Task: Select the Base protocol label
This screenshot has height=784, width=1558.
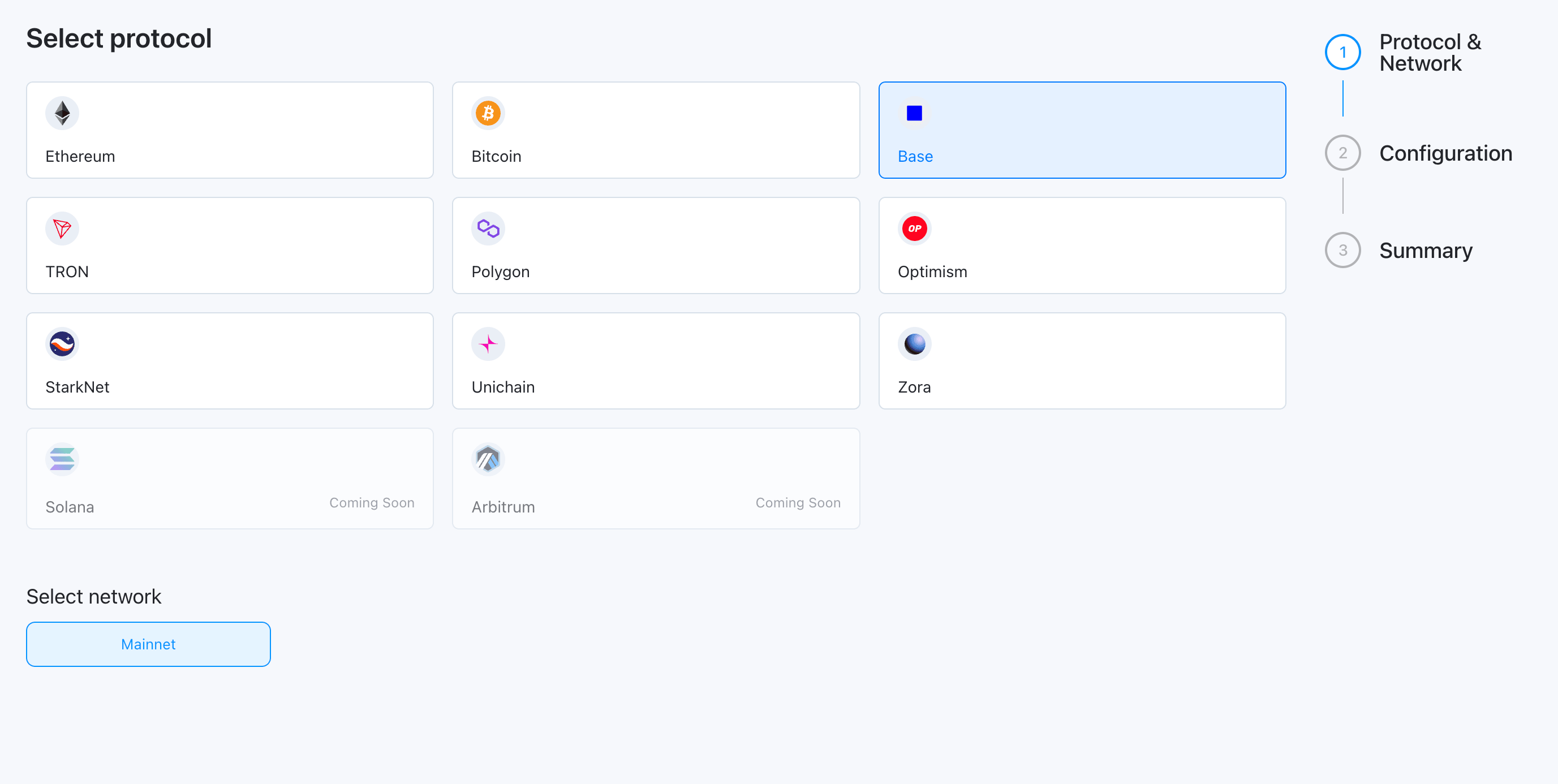Action: coord(915,156)
